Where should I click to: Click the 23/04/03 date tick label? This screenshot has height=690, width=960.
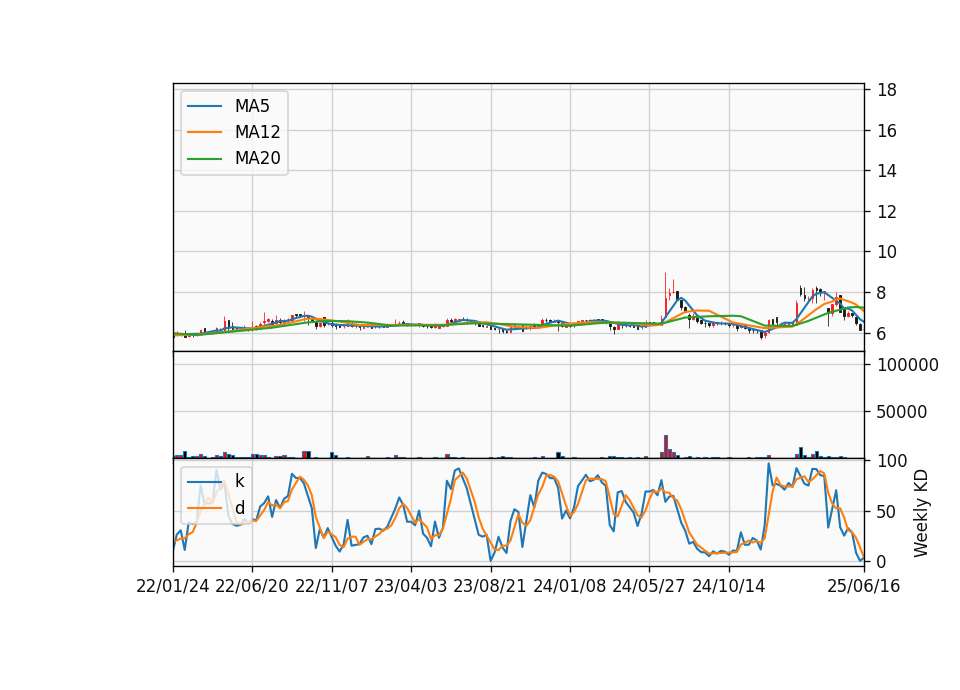[x=411, y=586]
